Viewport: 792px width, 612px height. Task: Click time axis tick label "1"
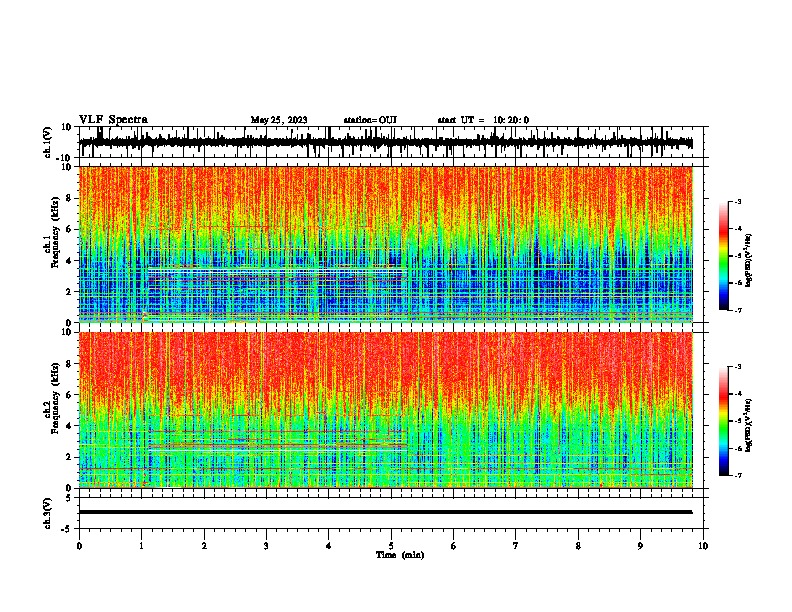pyautogui.click(x=141, y=546)
